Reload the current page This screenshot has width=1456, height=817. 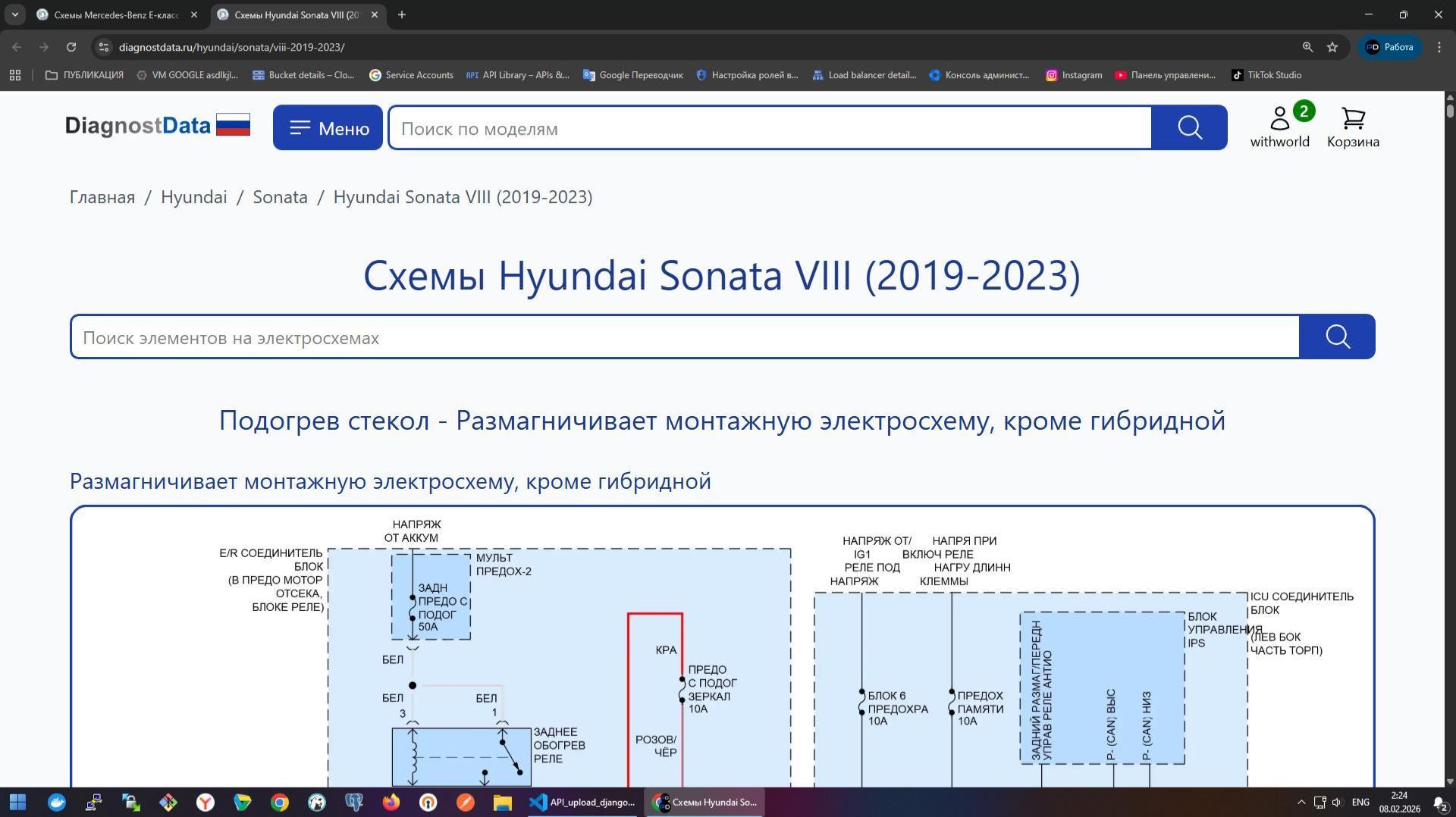(71, 47)
